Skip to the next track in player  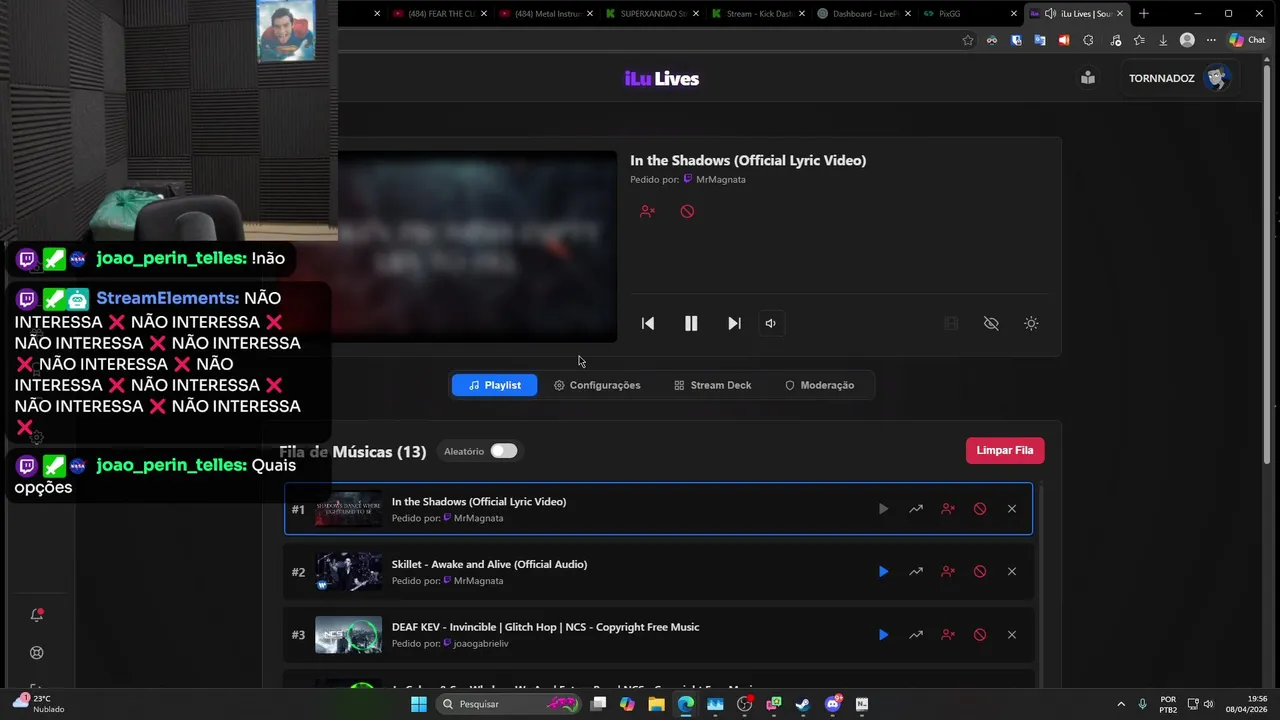point(734,323)
